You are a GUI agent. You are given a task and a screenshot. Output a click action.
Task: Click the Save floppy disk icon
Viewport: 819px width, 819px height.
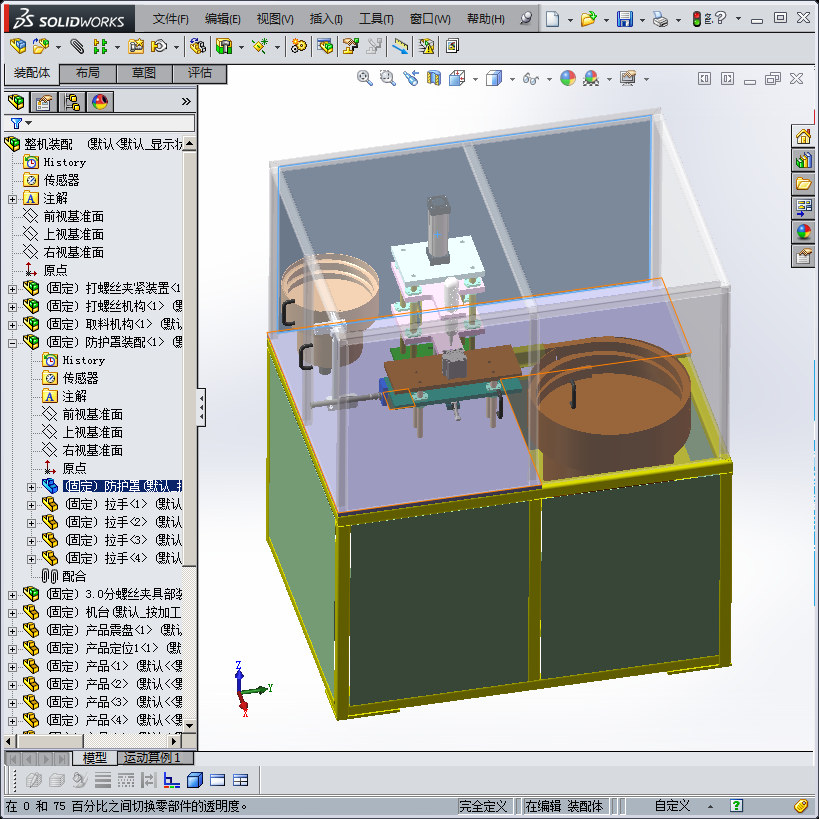click(625, 19)
